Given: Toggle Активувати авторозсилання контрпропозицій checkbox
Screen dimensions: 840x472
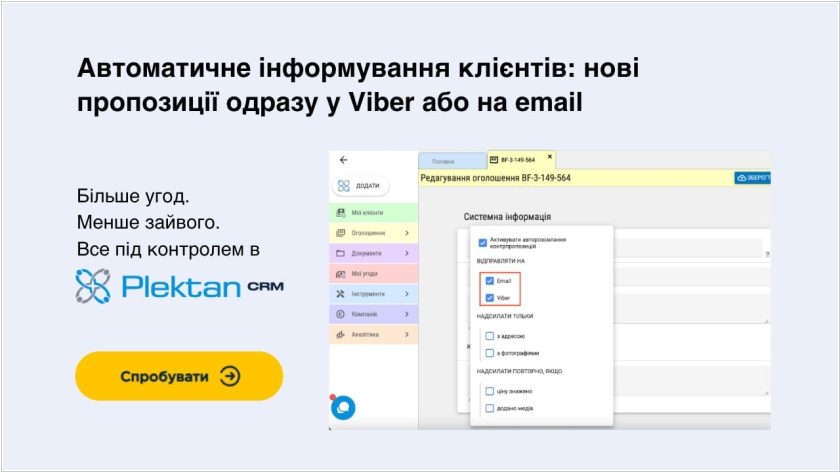Looking at the screenshot, I should (483, 243).
